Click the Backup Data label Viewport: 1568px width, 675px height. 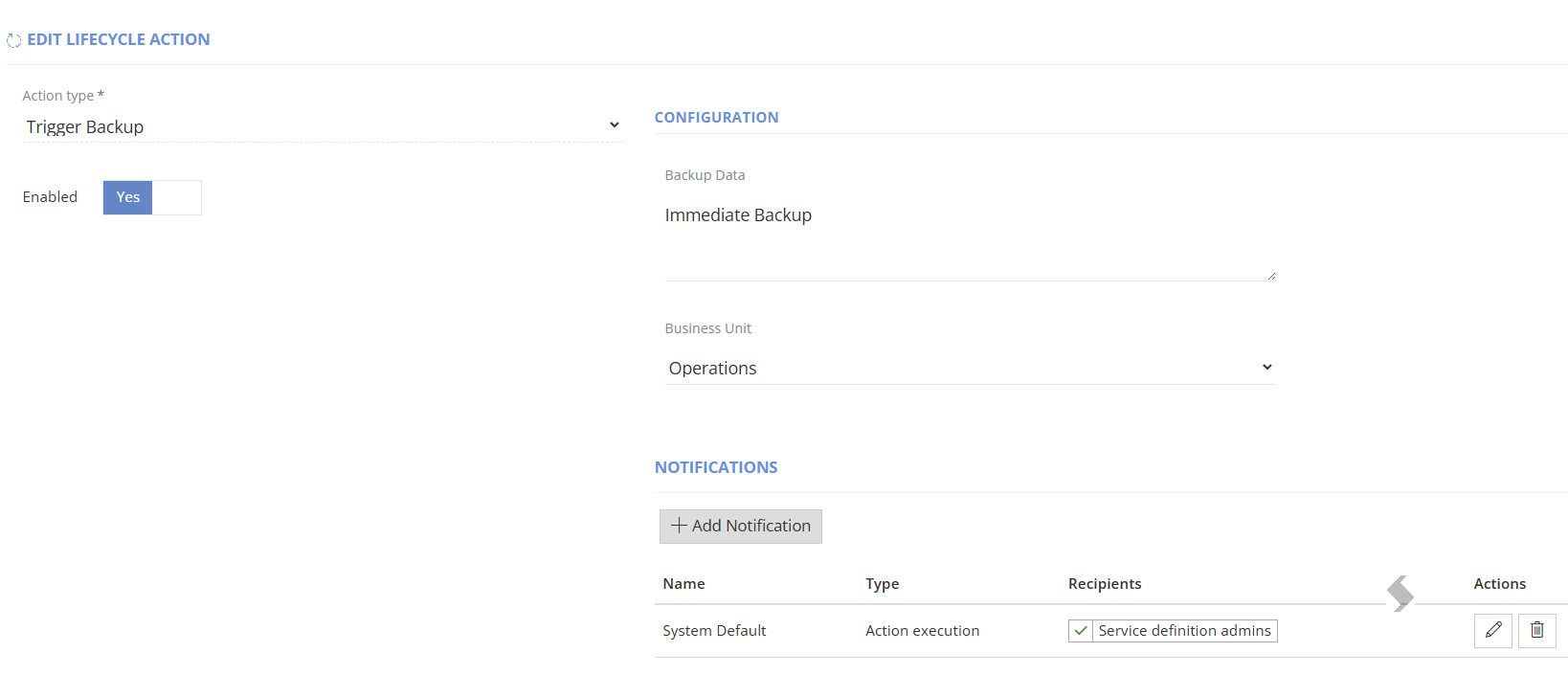(x=705, y=175)
